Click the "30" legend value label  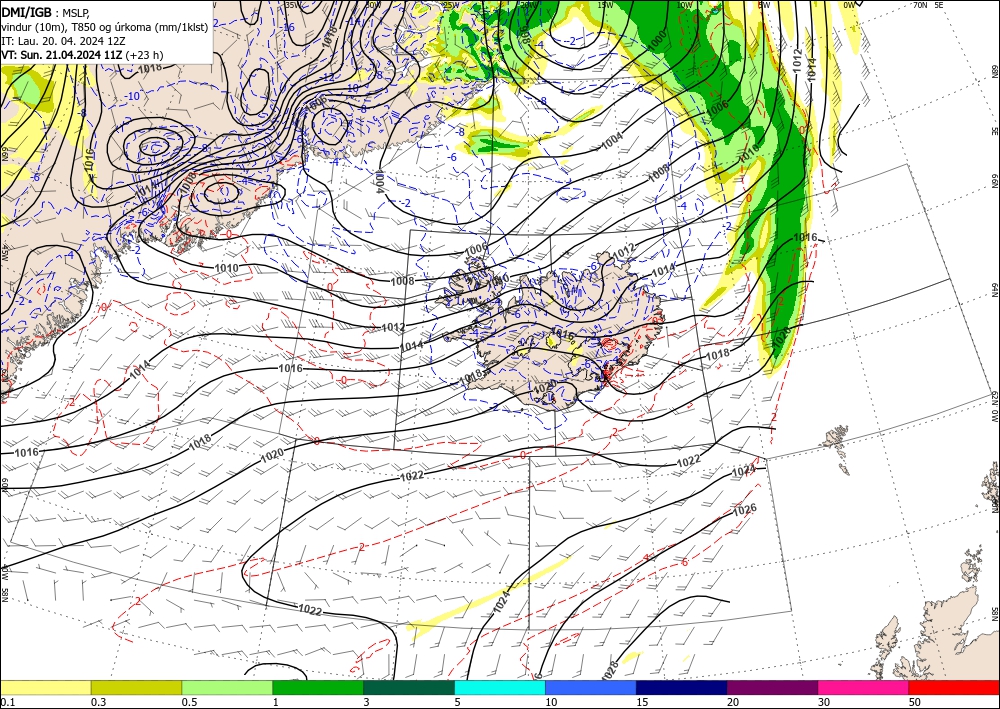pos(824,702)
